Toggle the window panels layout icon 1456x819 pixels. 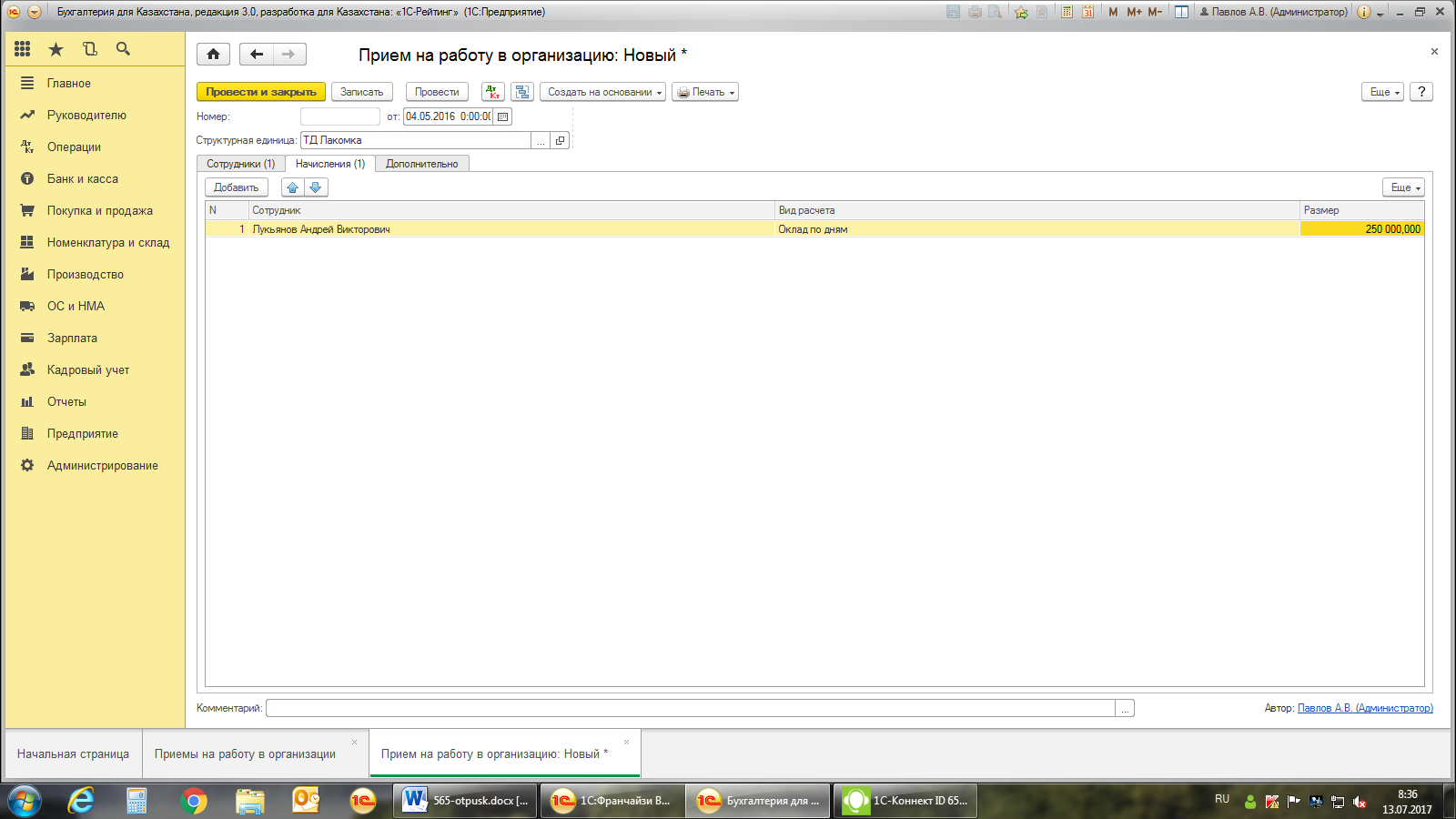[1181, 12]
